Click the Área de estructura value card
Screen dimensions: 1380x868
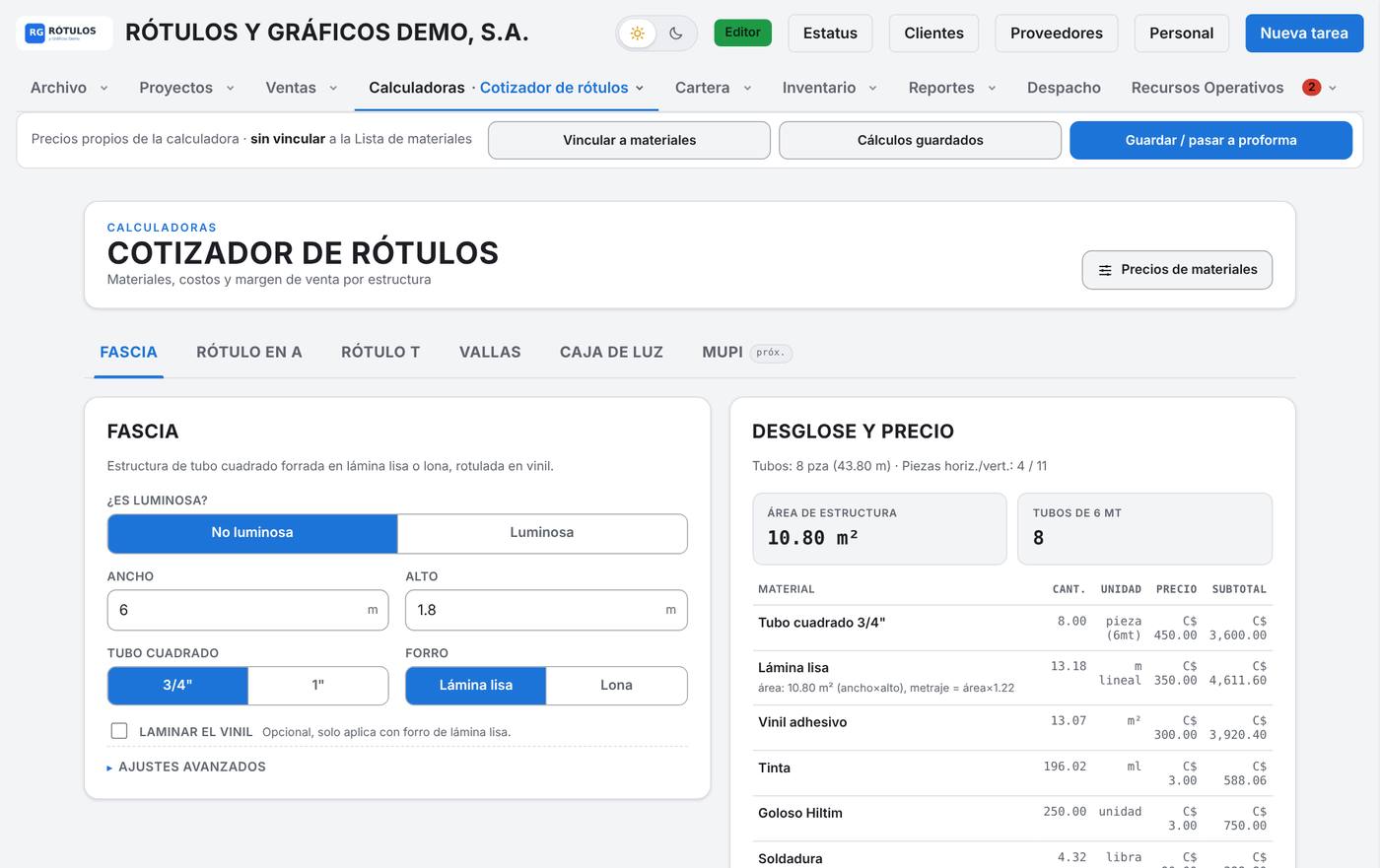pos(879,529)
